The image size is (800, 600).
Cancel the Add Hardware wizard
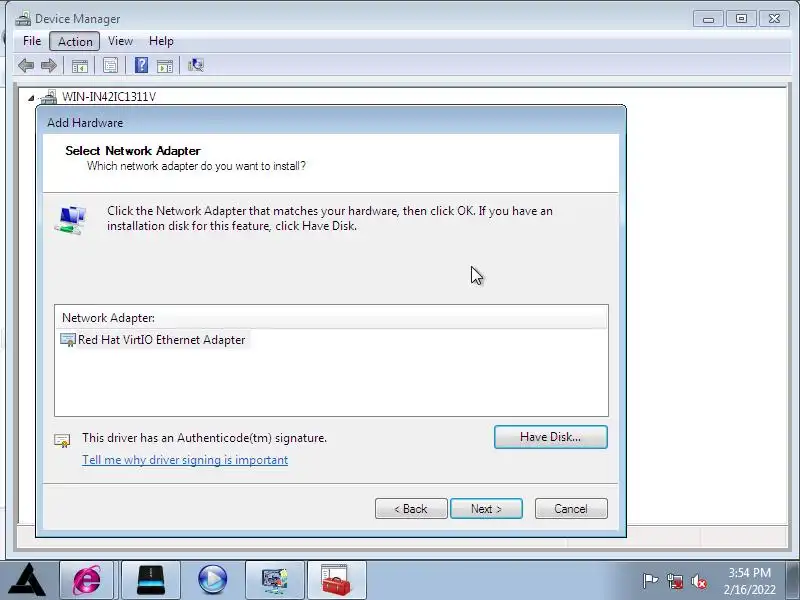pos(571,509)
